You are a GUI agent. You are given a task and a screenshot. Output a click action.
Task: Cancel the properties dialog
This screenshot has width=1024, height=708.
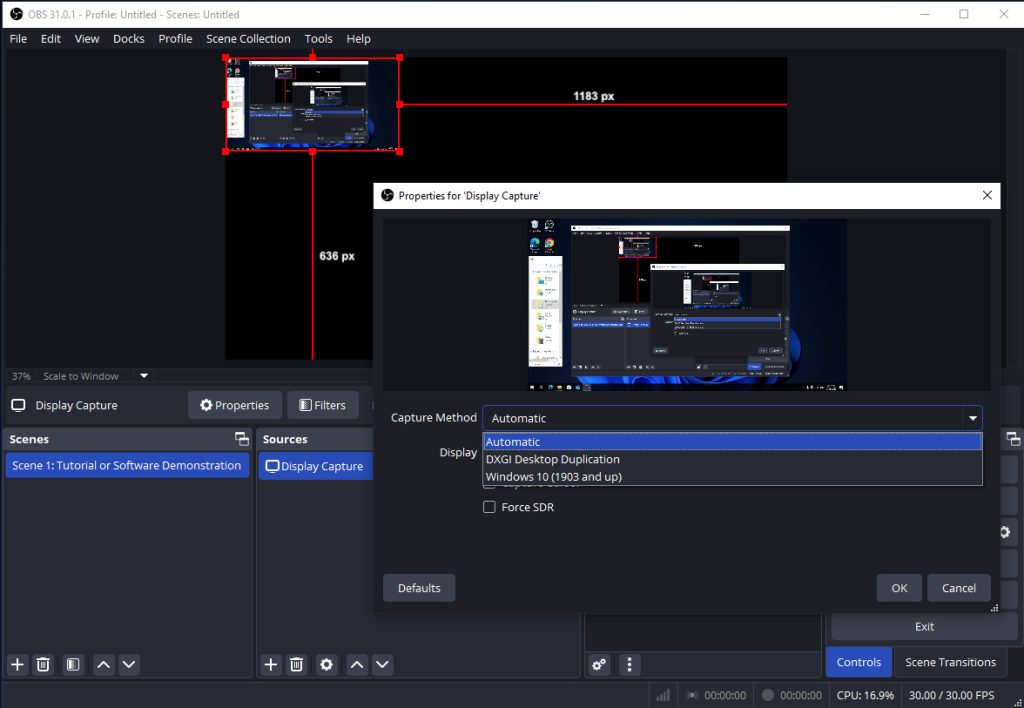(959, 588)
